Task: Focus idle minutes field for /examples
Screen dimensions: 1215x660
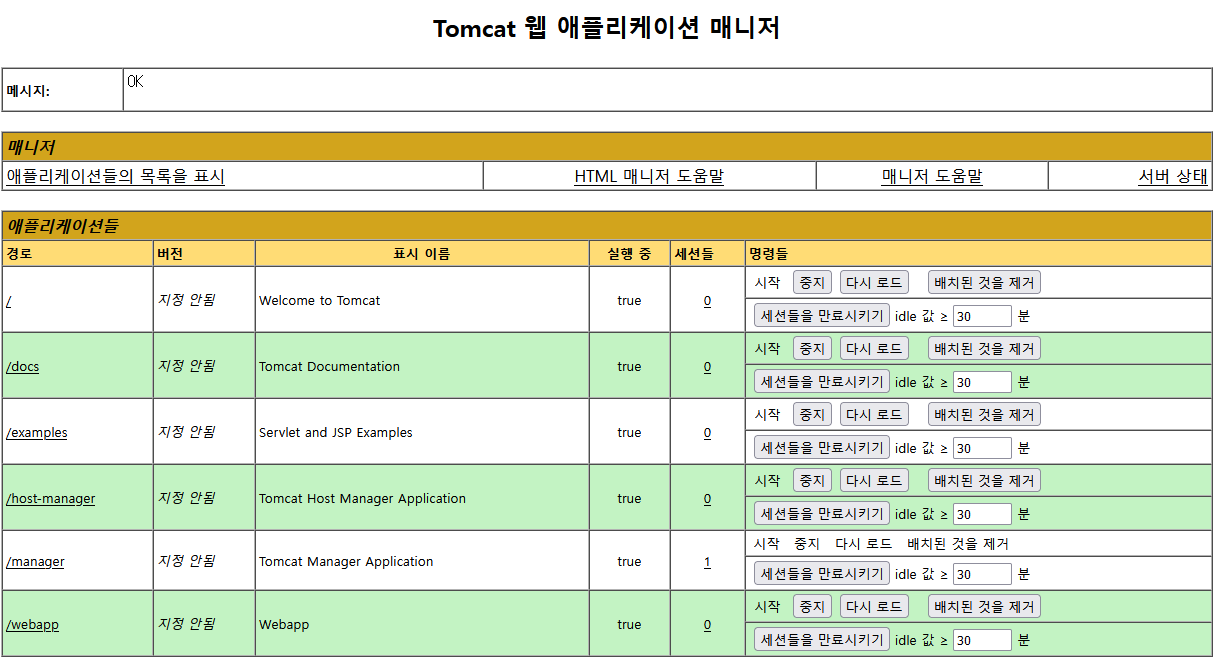Action: (x=982, y=448)
